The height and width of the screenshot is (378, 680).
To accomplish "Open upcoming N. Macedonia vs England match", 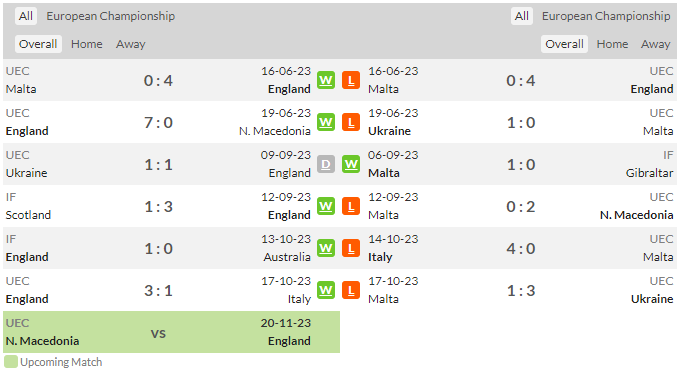I will [x=171, y=332].
